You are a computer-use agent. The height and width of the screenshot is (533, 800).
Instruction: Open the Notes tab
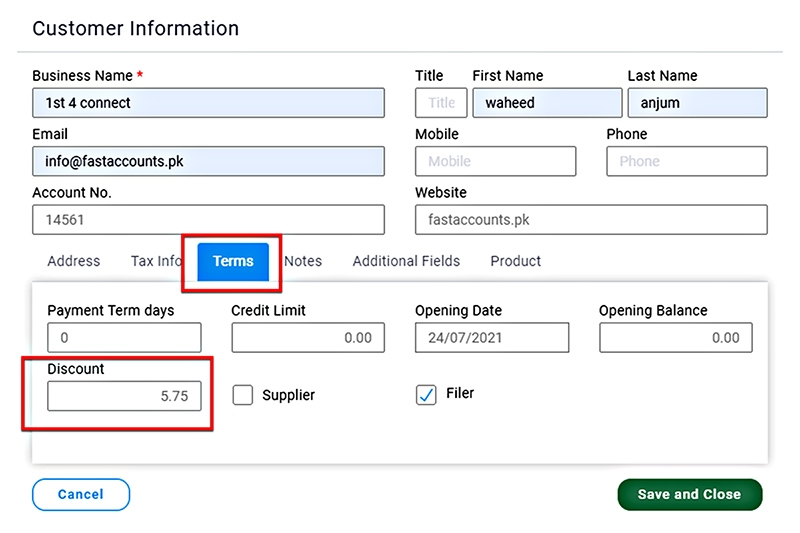pos(303,261)
